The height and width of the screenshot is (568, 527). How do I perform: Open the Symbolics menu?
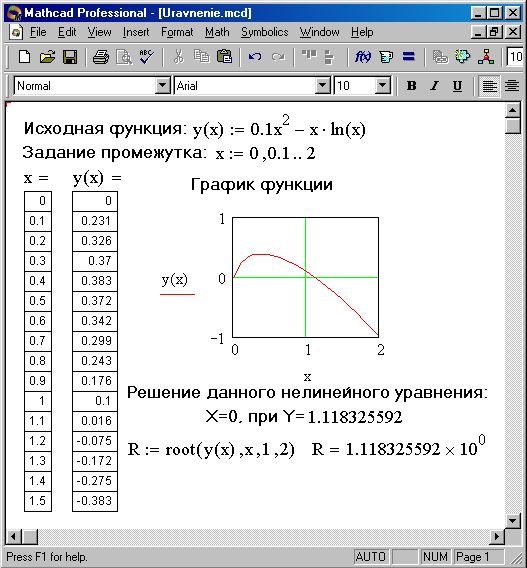(x=265, y=32)
